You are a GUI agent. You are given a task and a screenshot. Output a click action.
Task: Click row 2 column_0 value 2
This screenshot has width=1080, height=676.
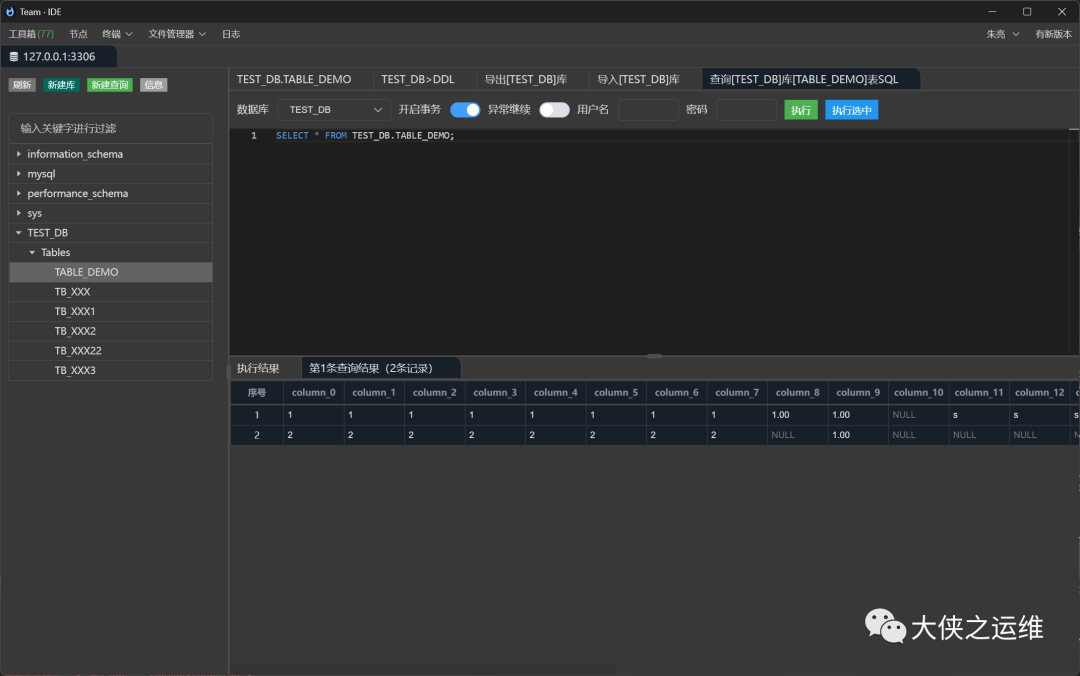point(313,435)
